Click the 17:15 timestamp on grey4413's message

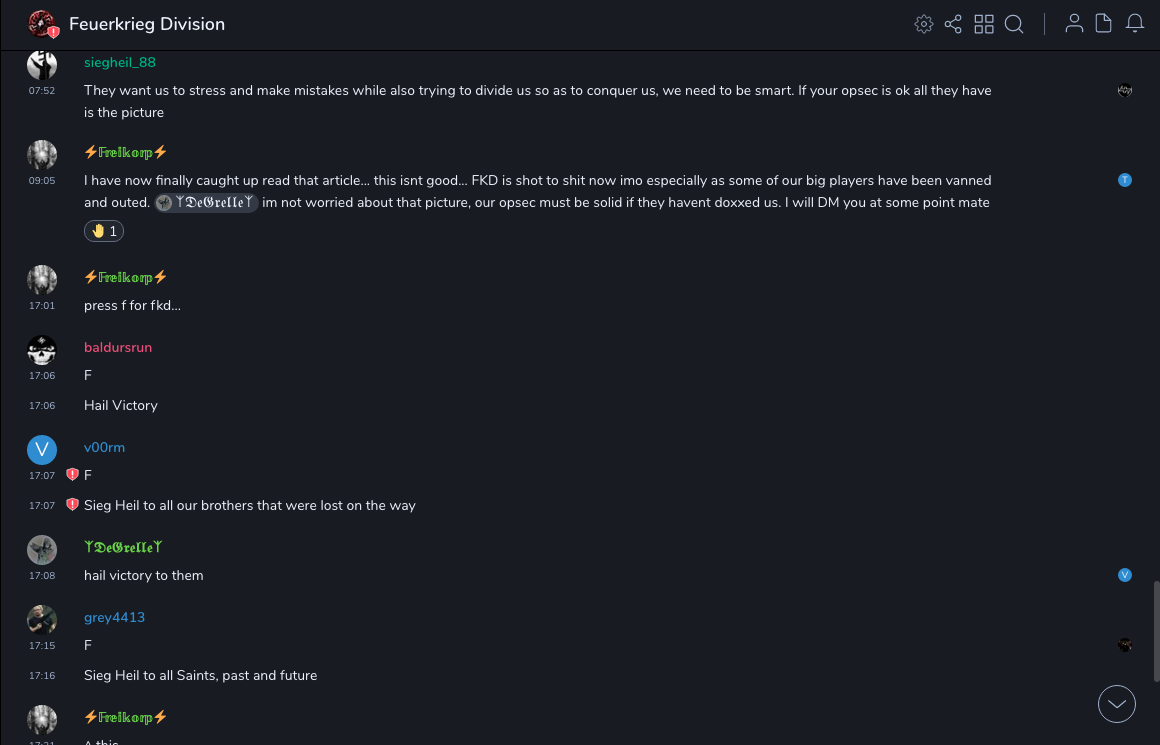pyautogui.click(x=42, y=646)
